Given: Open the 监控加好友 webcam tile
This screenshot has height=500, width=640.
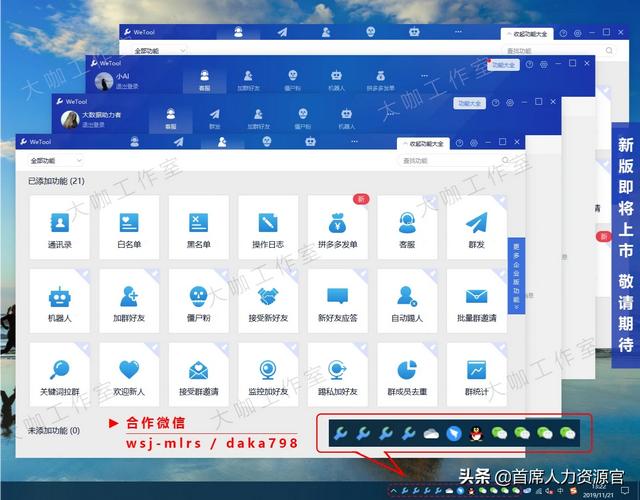Looking at the screenshot, I should 268,375.
